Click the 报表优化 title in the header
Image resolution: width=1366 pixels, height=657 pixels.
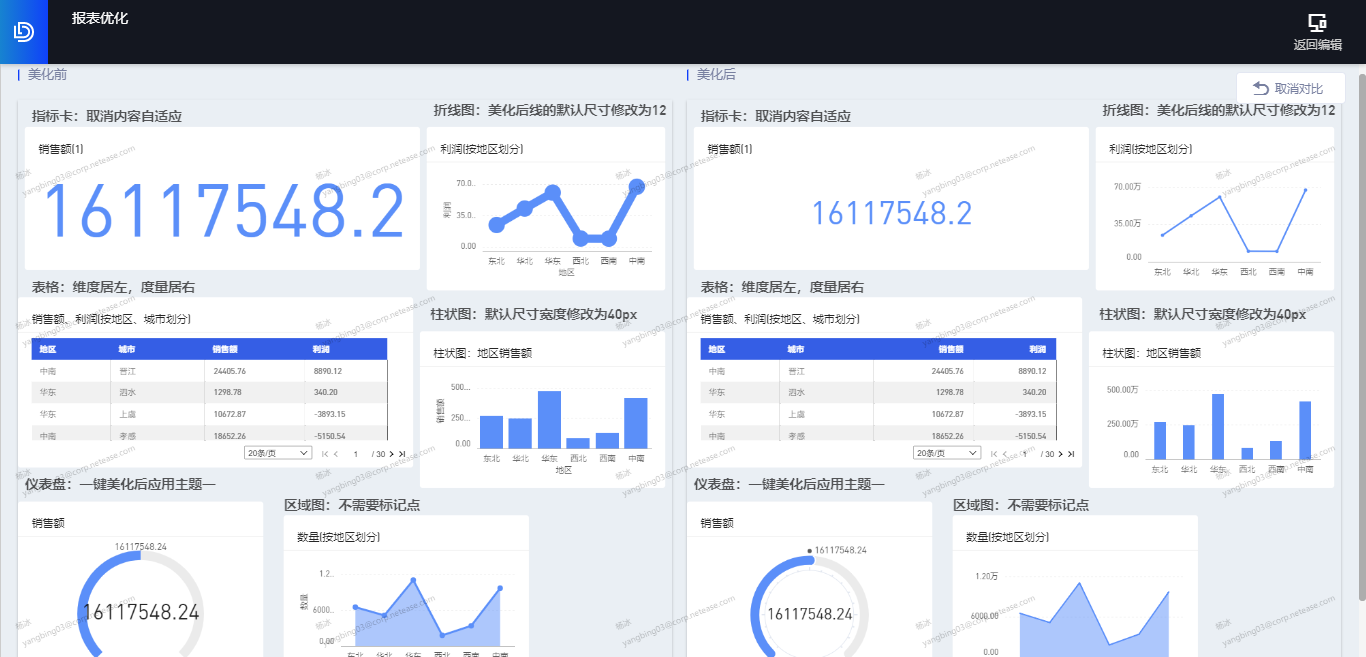pyautogui.click(x=100, y=18)
